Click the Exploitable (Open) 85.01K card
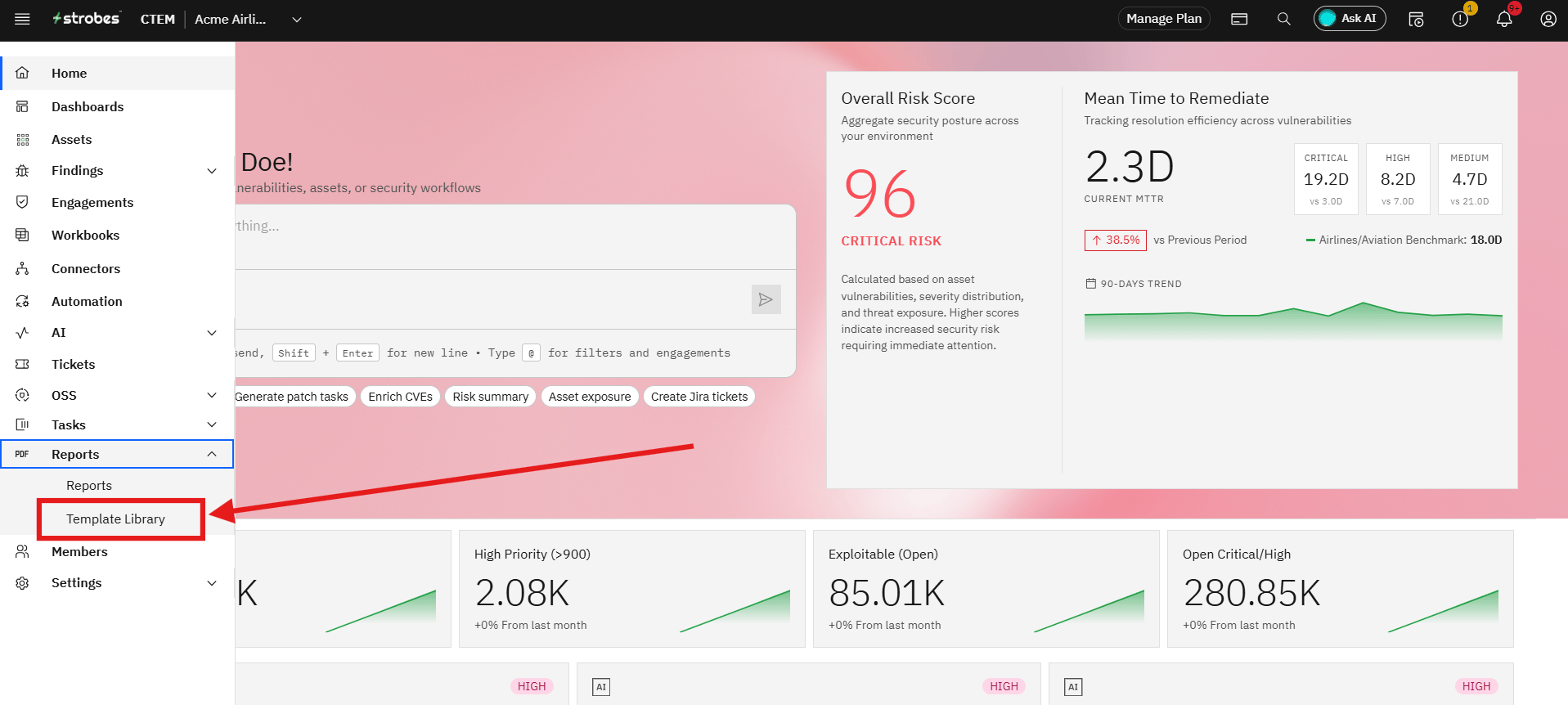The width and height of the screenshot is (1568, 705). pos(986,589)
